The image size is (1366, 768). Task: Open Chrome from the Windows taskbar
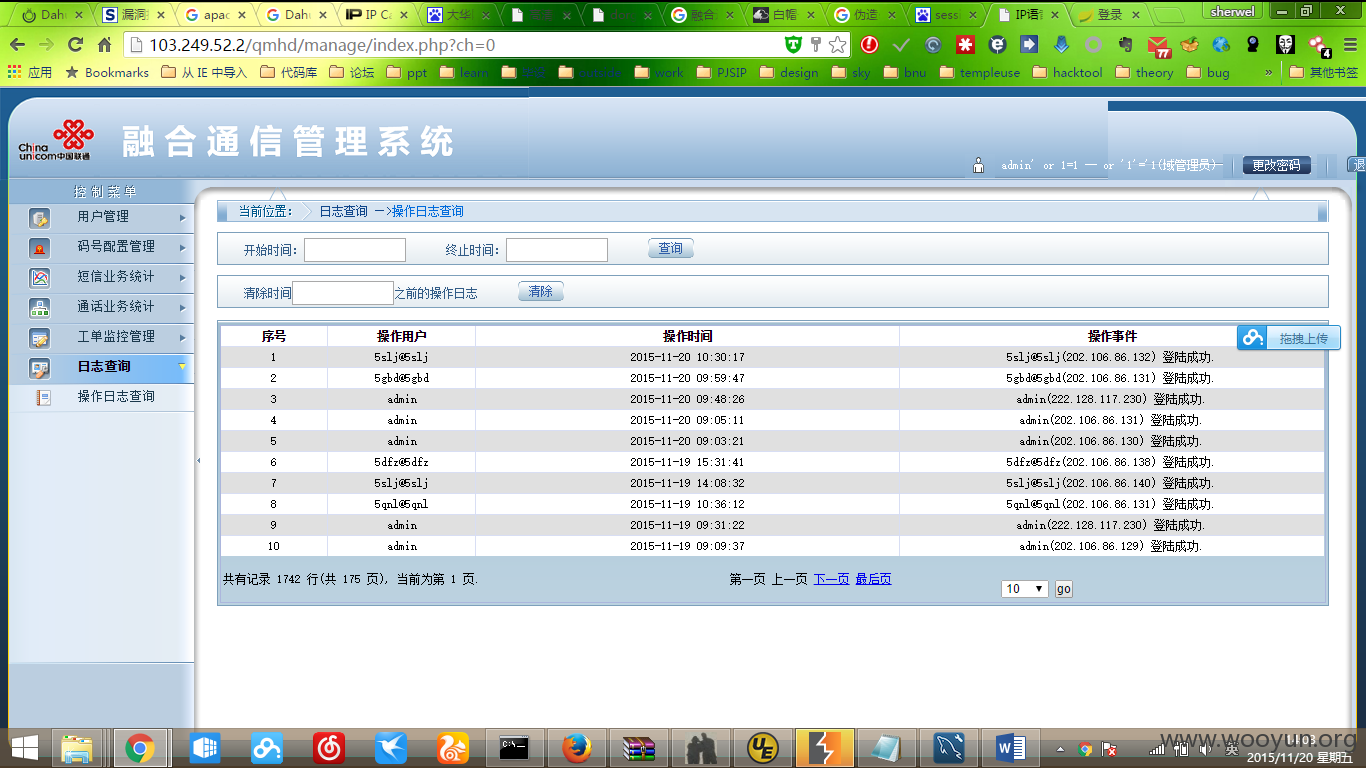tap(140, 748)
